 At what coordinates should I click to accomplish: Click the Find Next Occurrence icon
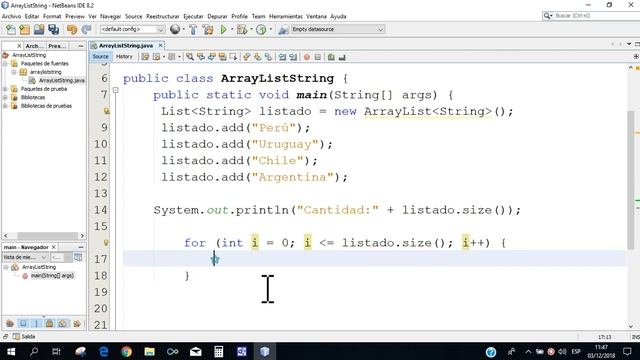click(x=211, y=57)
